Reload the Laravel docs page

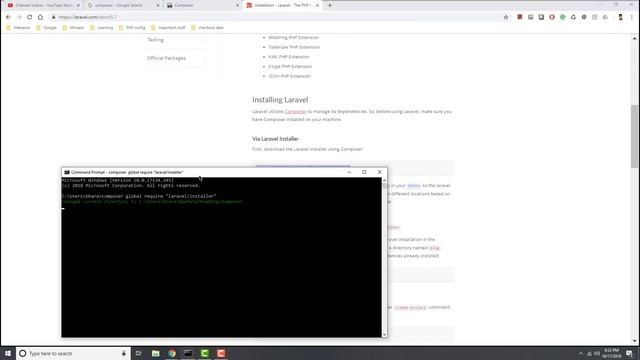coord(29,17)
